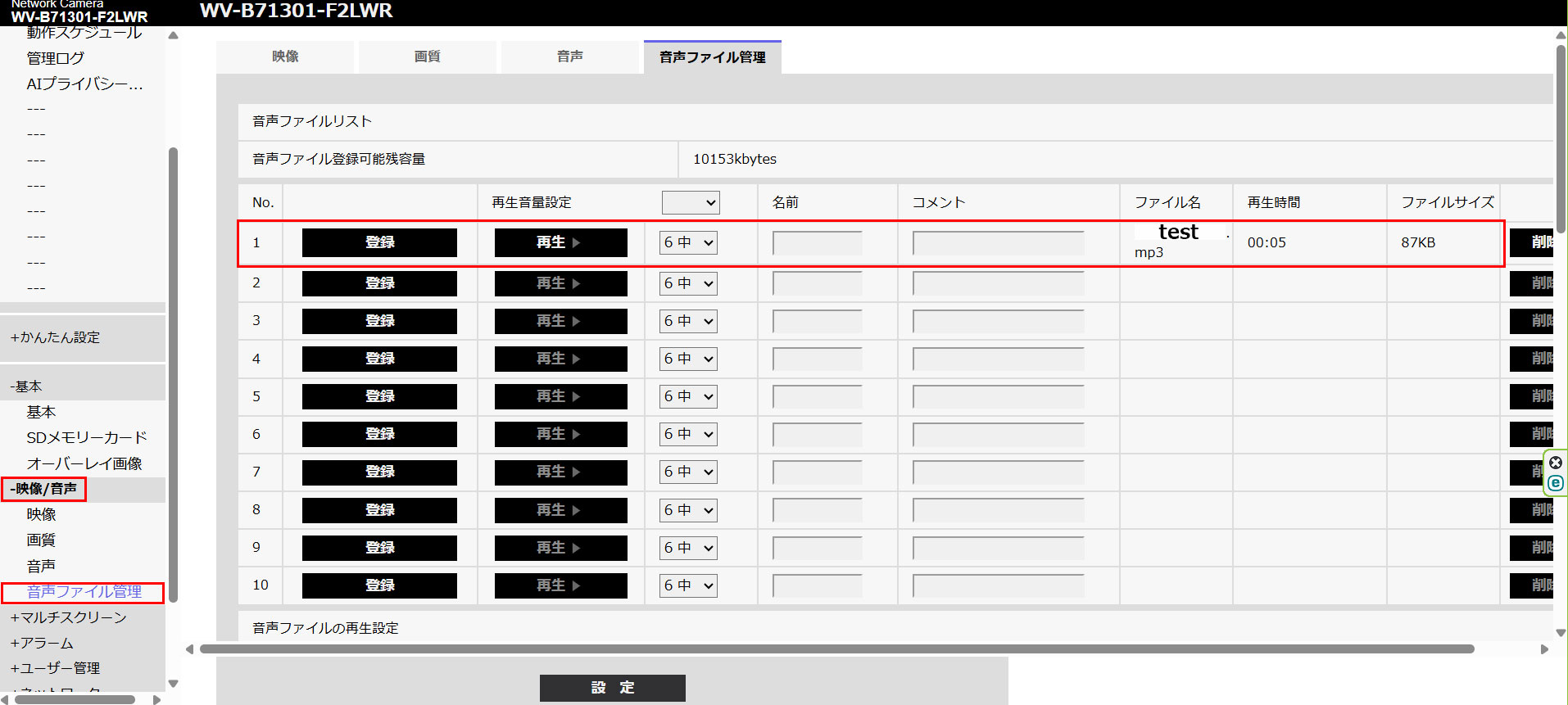This screenshot has width=1568, height=705.
Task: Play audio file in row 1
Action: 560,242
